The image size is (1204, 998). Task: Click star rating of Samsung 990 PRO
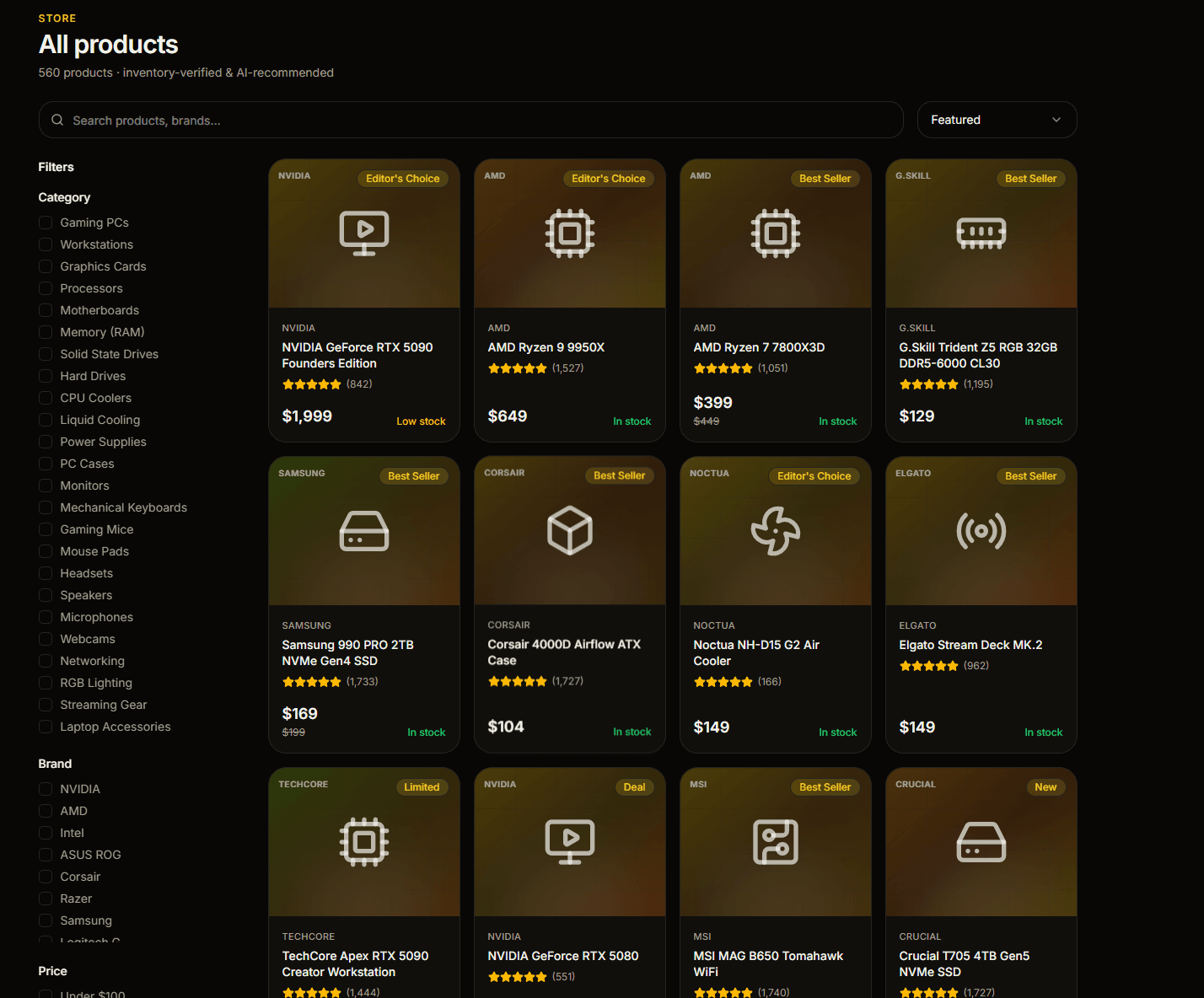coord(312,682)
